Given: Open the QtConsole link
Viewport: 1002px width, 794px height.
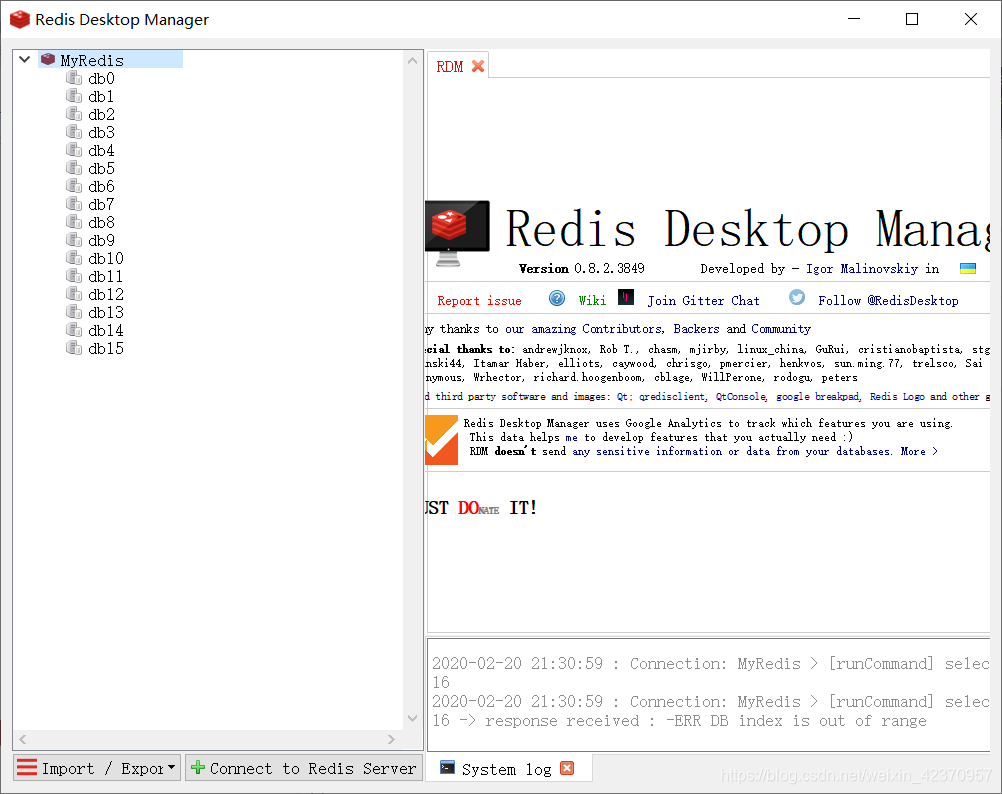Looking at the screenshot, I should point(741,397).
